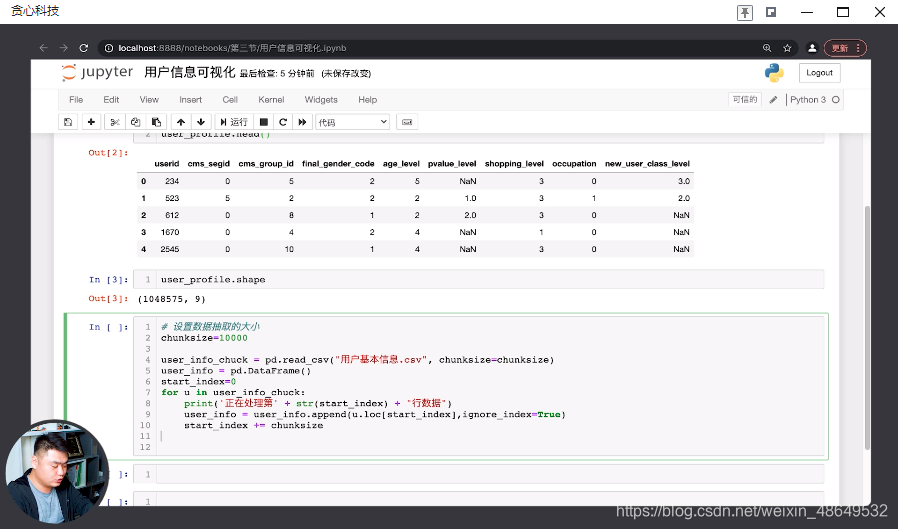This screenshot has height=530, width=898.
Task: Go forward with the browser forward arrow
Action: click(x=64, y=48)
